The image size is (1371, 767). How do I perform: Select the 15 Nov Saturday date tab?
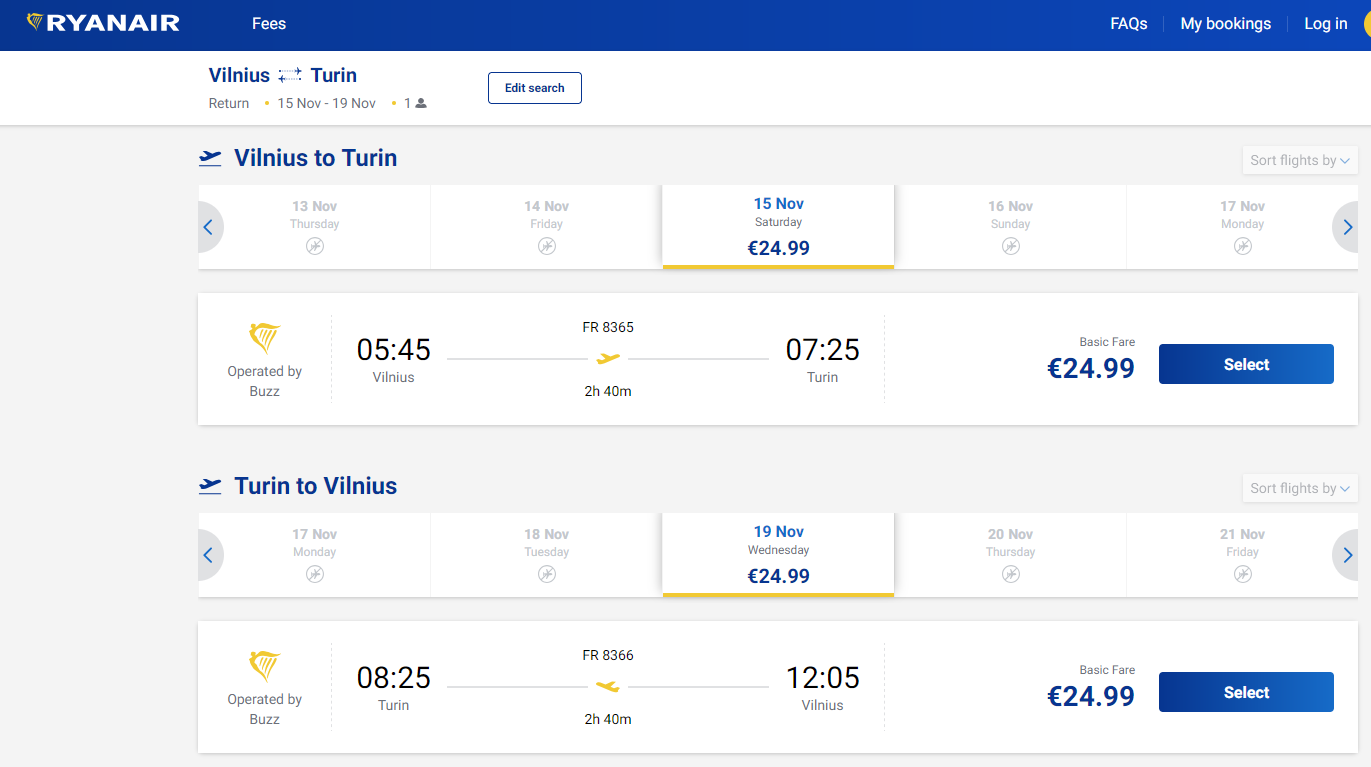pos(778,227)
